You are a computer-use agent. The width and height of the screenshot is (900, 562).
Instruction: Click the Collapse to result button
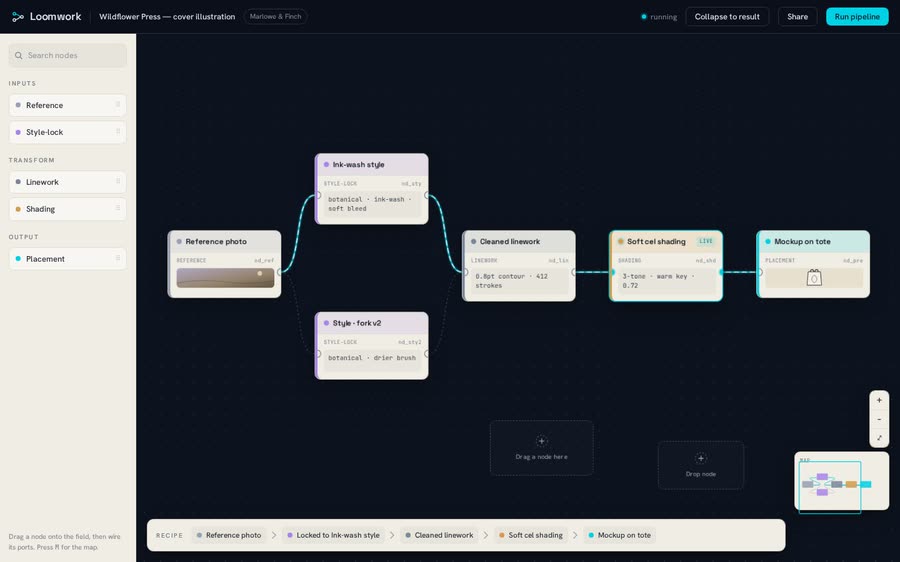[x=727, y=17]
